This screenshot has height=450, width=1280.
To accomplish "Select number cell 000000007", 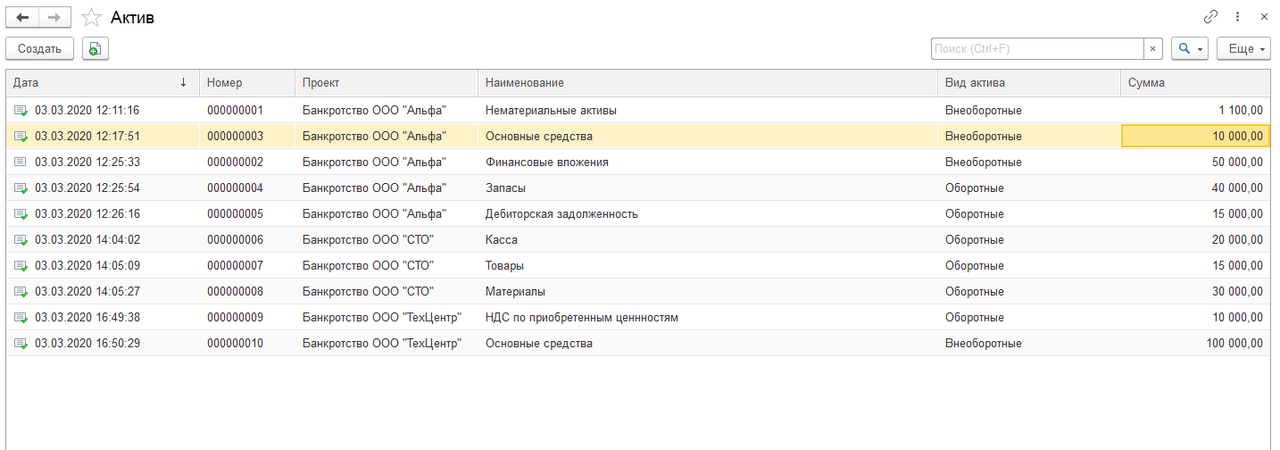I will click(x=247, y=266).
